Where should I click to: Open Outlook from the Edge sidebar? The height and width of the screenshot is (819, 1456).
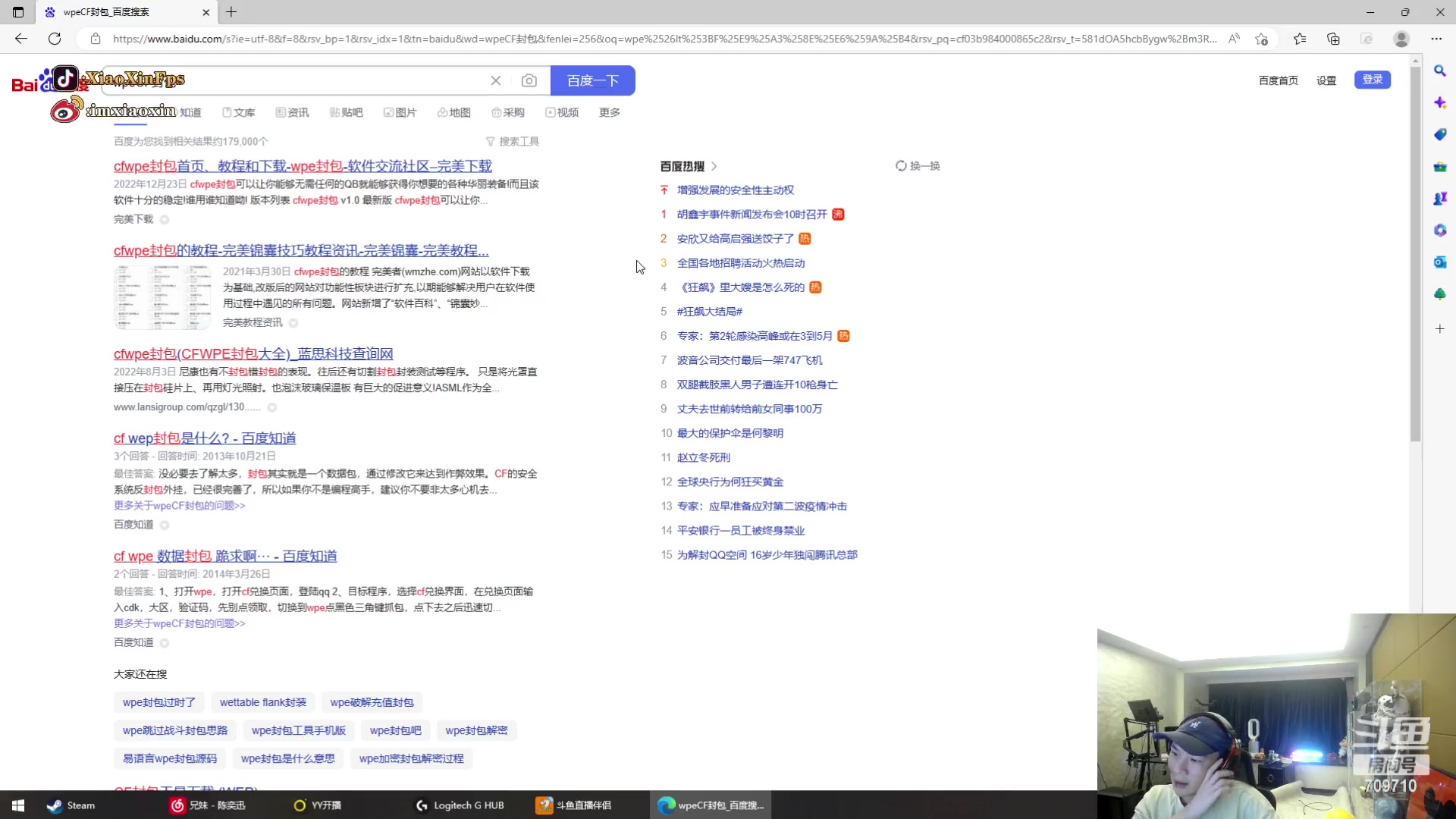[1440, 262]
